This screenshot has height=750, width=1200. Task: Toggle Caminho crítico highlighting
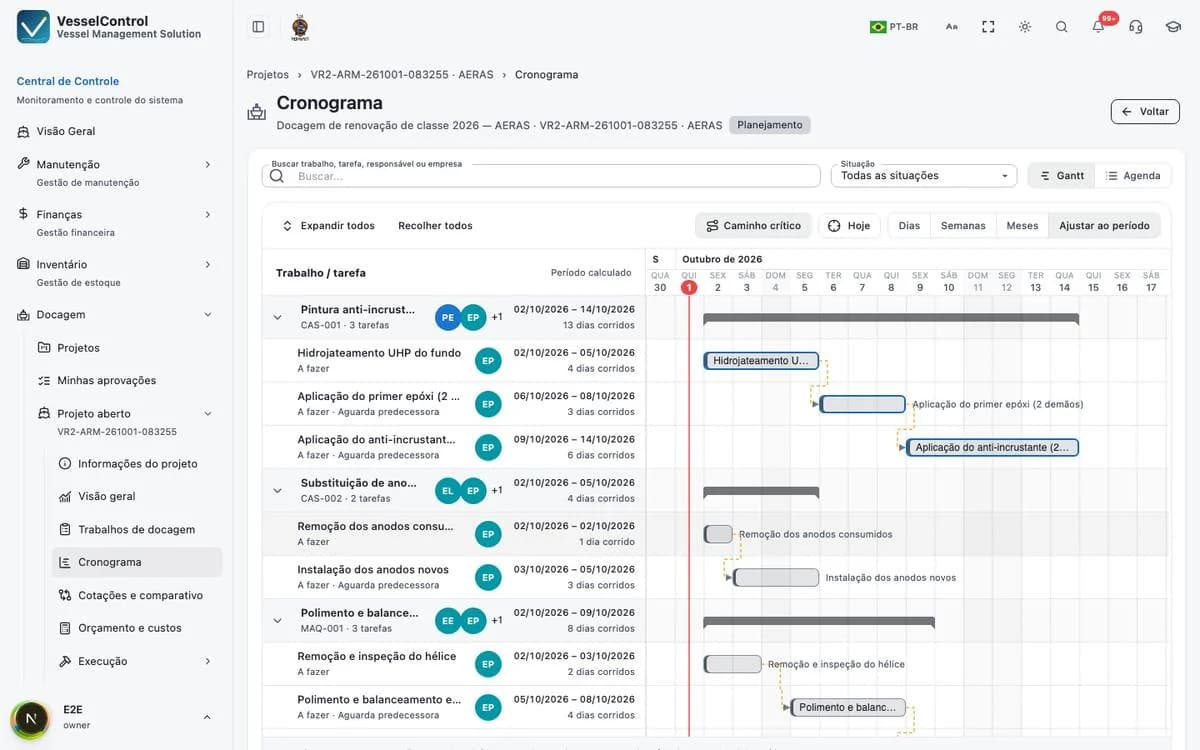[x=753, y=226]
